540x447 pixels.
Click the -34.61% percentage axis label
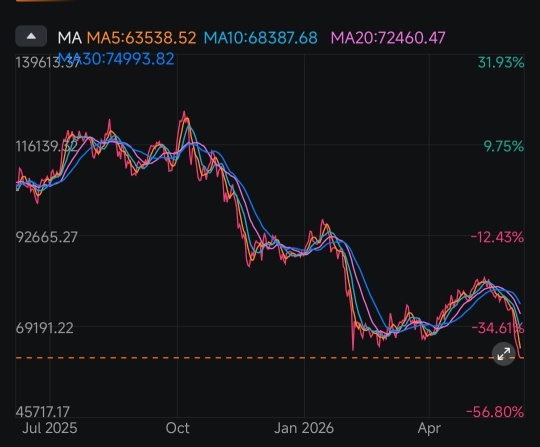[498, 328]
